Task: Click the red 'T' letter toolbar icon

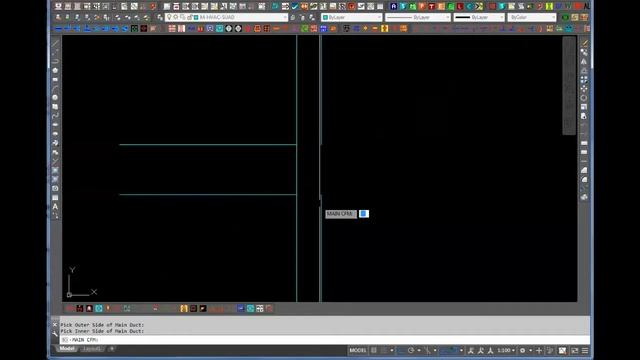Action: coord(431,6)
